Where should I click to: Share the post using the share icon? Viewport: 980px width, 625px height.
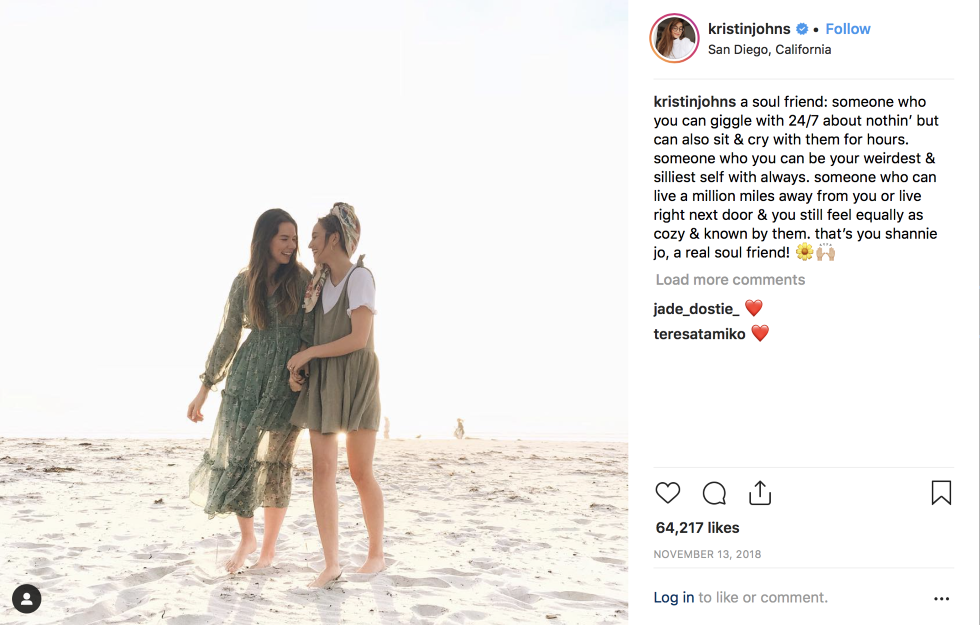(760, 492)
